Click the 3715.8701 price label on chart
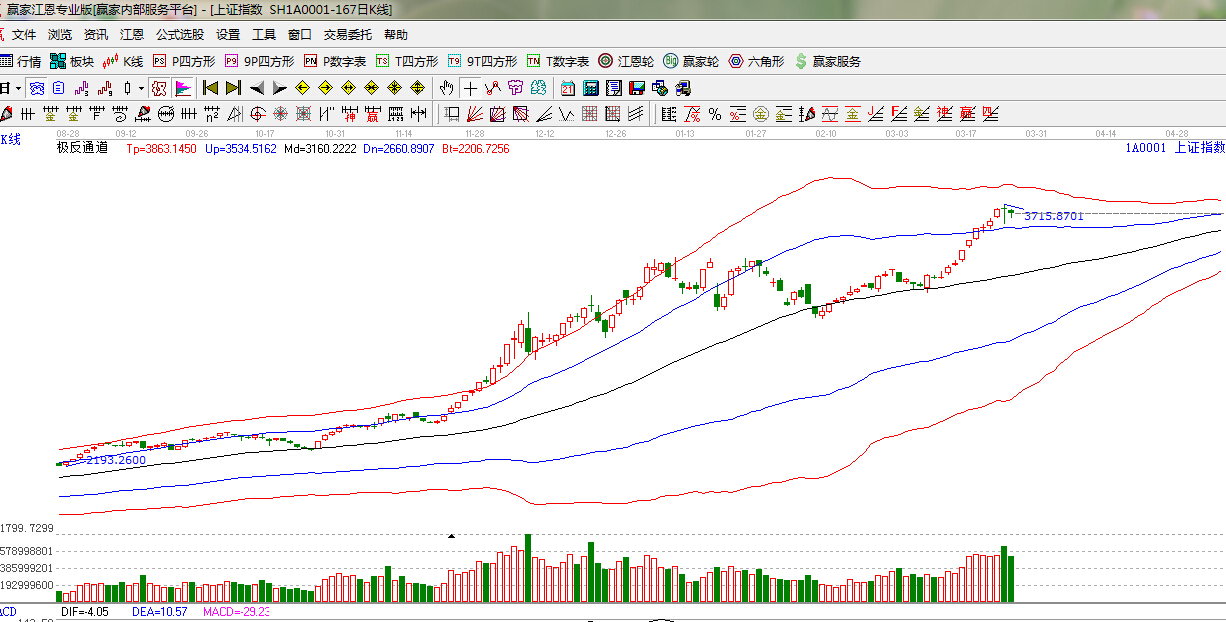Image resolution: width=1226 pixels, height=622 pixels. pos(1053,216)
